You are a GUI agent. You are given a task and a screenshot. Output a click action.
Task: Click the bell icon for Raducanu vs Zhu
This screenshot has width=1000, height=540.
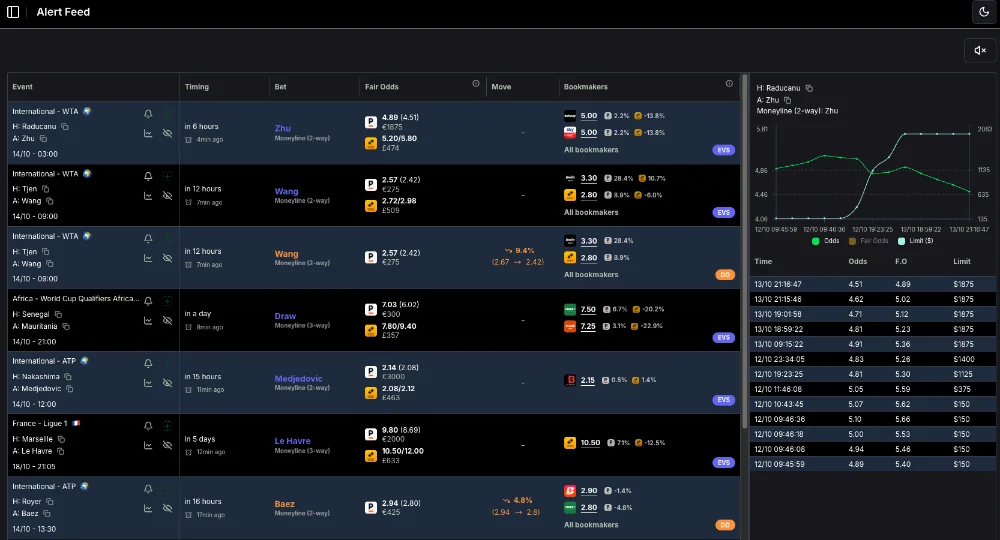point(148,114)
